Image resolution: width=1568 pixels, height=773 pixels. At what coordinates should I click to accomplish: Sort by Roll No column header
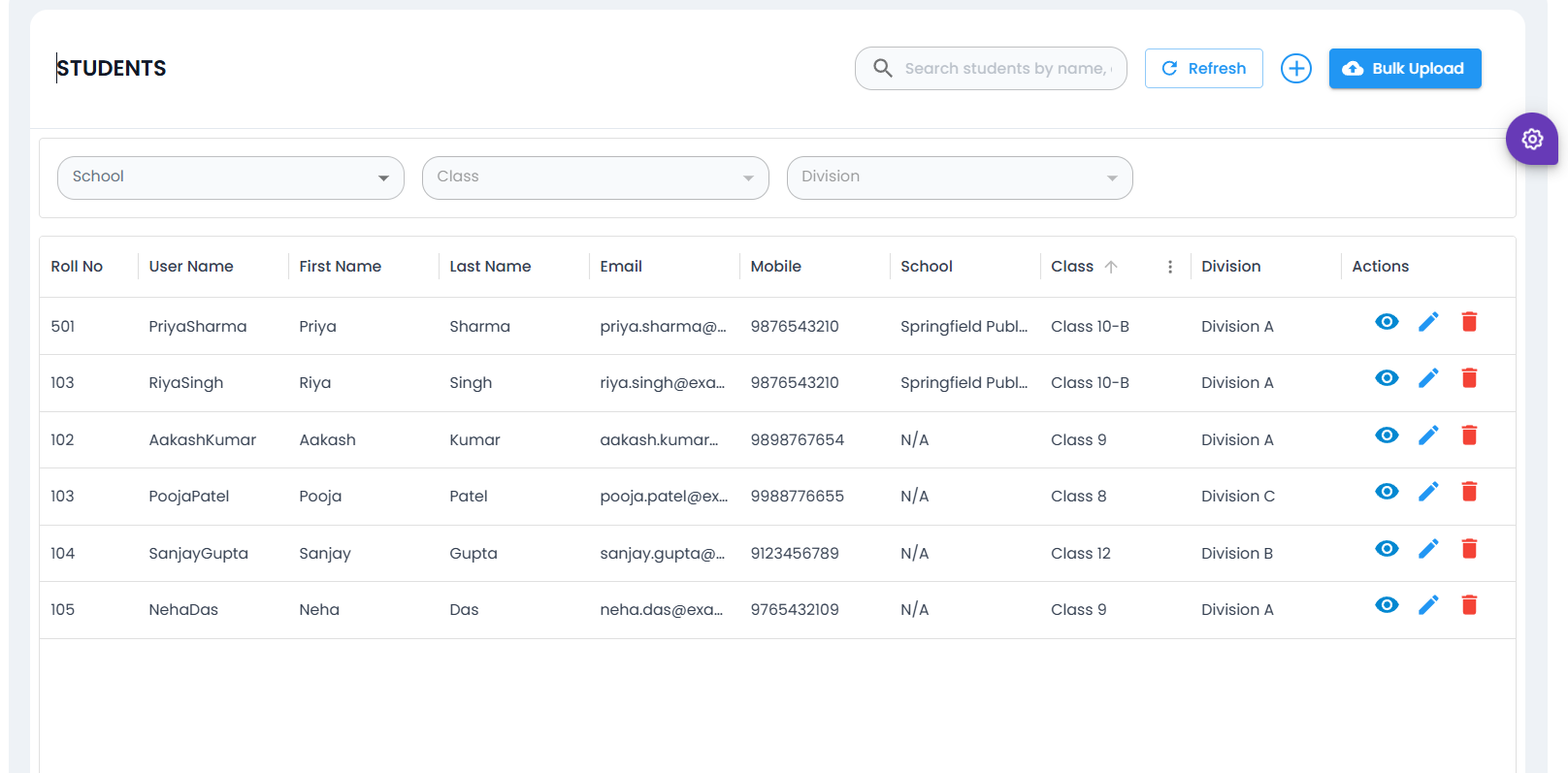tap(77, 267)
